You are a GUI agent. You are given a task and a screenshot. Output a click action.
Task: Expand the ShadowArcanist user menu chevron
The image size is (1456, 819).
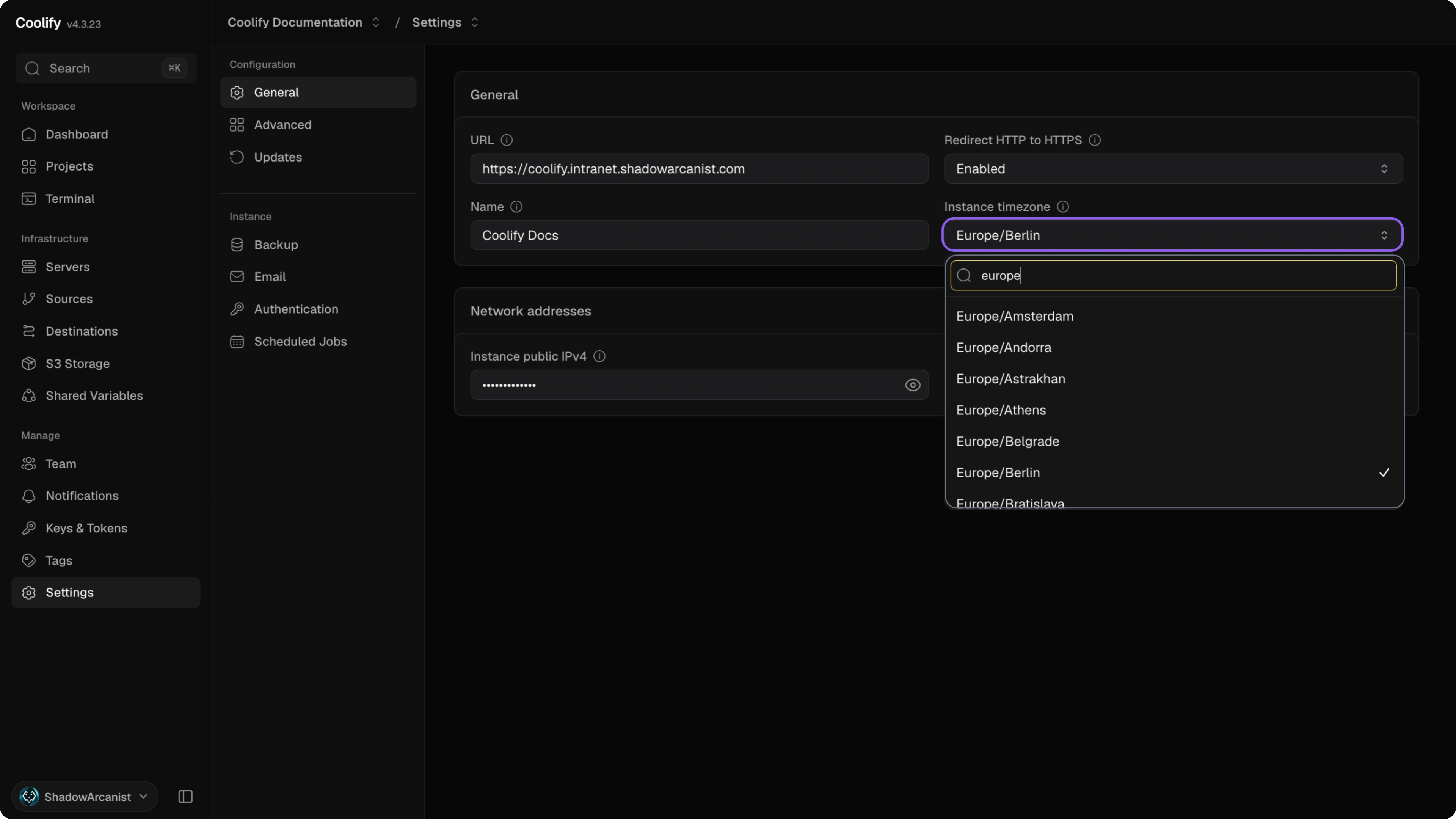click(144, 796)
